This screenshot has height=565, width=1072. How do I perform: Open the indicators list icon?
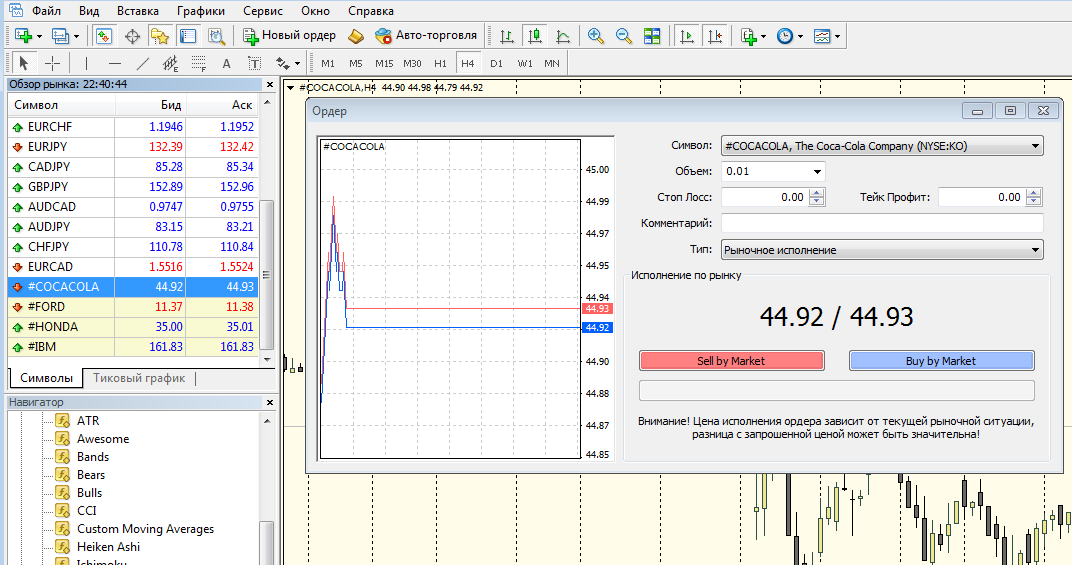click(x=749, y=36)
